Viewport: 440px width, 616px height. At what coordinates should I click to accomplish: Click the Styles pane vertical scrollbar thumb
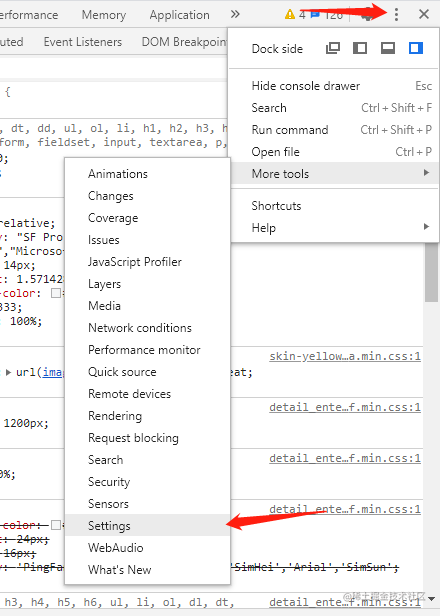(x=431, y=272)
